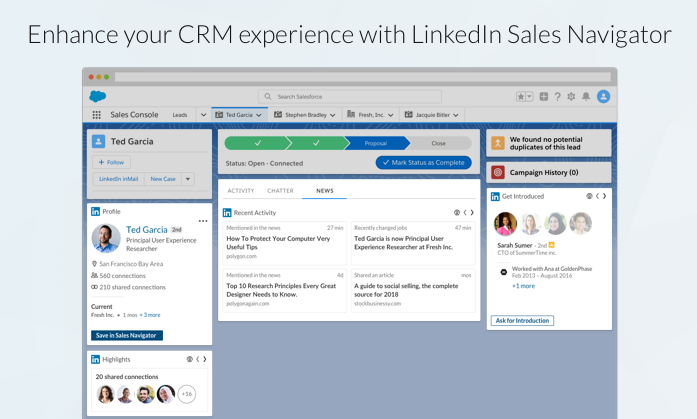Screen dimensions: 697x419
Task: Open Profile card three-dot menu
Action: point(203,221)
